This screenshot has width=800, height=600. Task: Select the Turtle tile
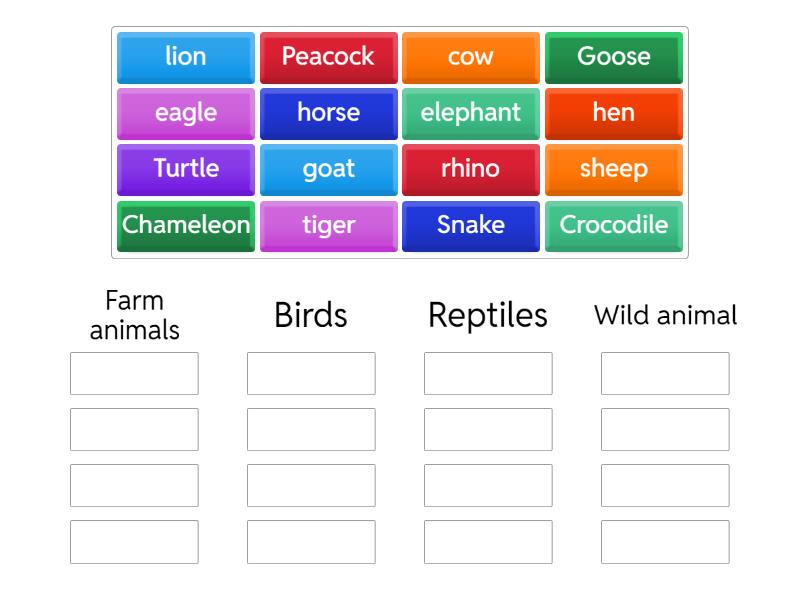click(x=185, y=169)
